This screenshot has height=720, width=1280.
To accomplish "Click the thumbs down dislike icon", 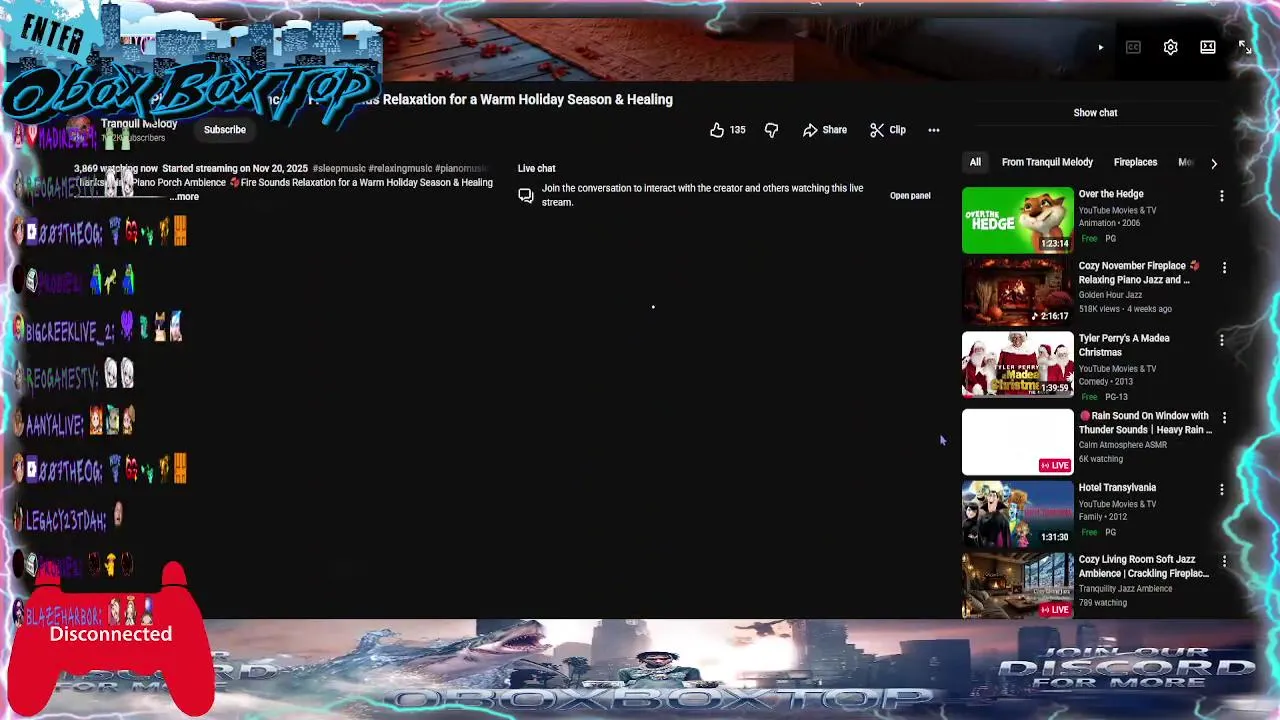I will [771, 130].
